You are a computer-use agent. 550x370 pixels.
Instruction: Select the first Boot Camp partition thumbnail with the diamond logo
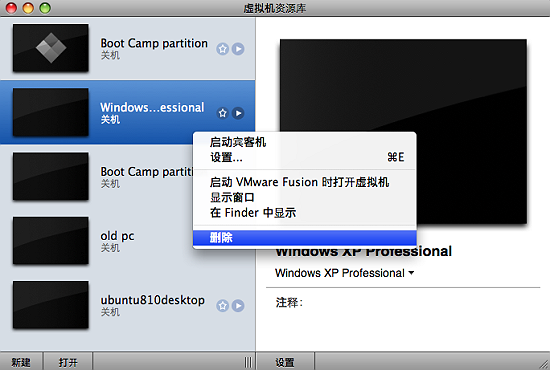coord(51,48)
